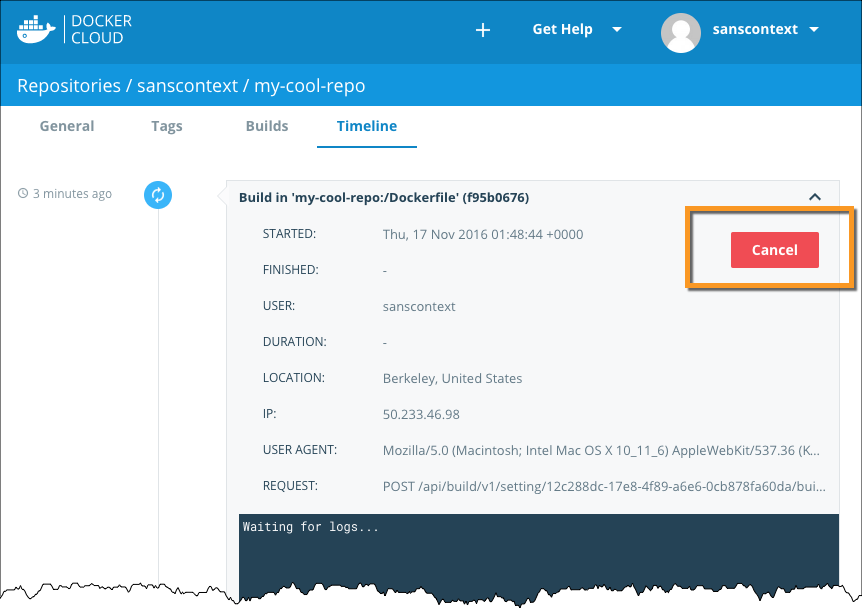
Task: Collapse the build details with chevron
Action: [x=815, y=197]
